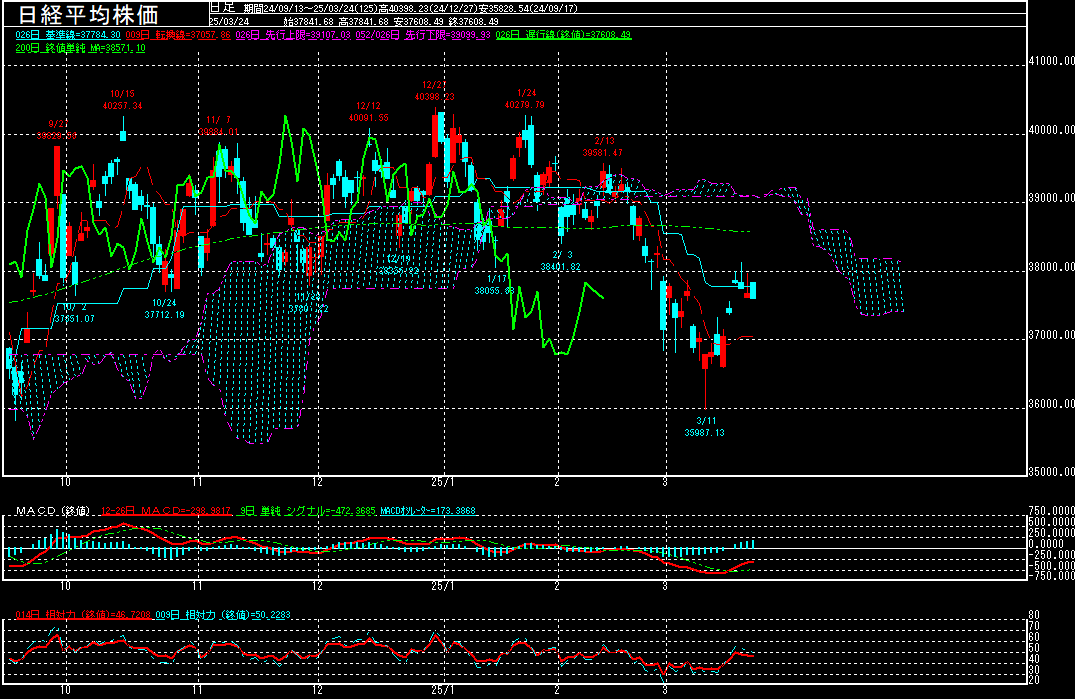Click the 052/026日 先行下限=39099.93 legend label
Viewport: 1076px width, 699px height.
423,35
